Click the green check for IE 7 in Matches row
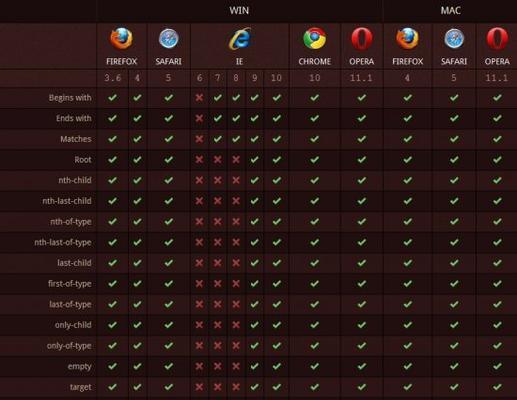 coord(218,139)
